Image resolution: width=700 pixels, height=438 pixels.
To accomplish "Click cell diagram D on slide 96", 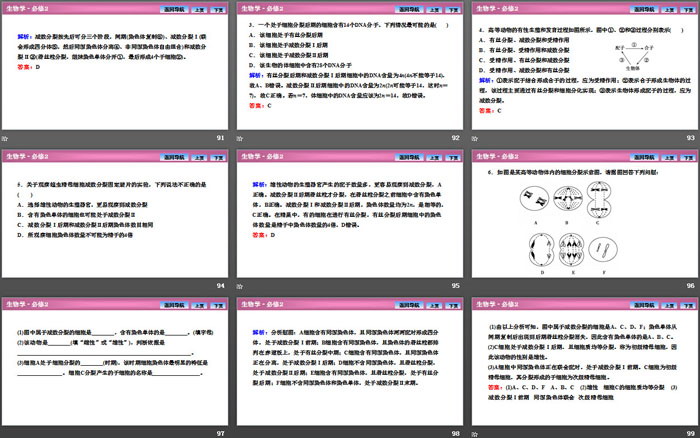I will 542,250.
